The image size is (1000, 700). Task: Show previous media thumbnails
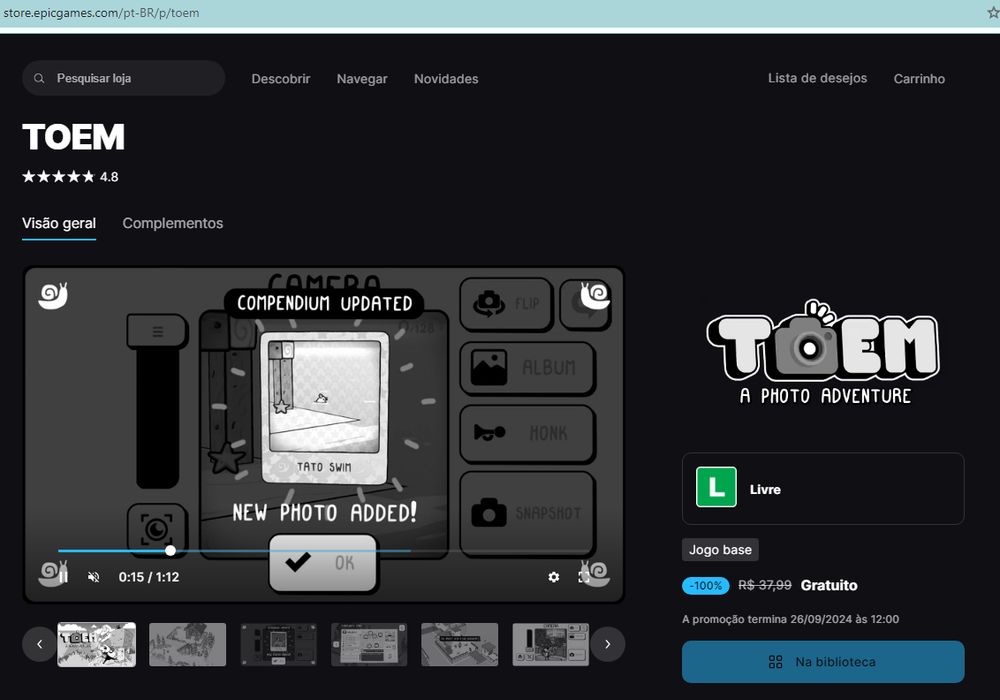click(x=40, y=645)
